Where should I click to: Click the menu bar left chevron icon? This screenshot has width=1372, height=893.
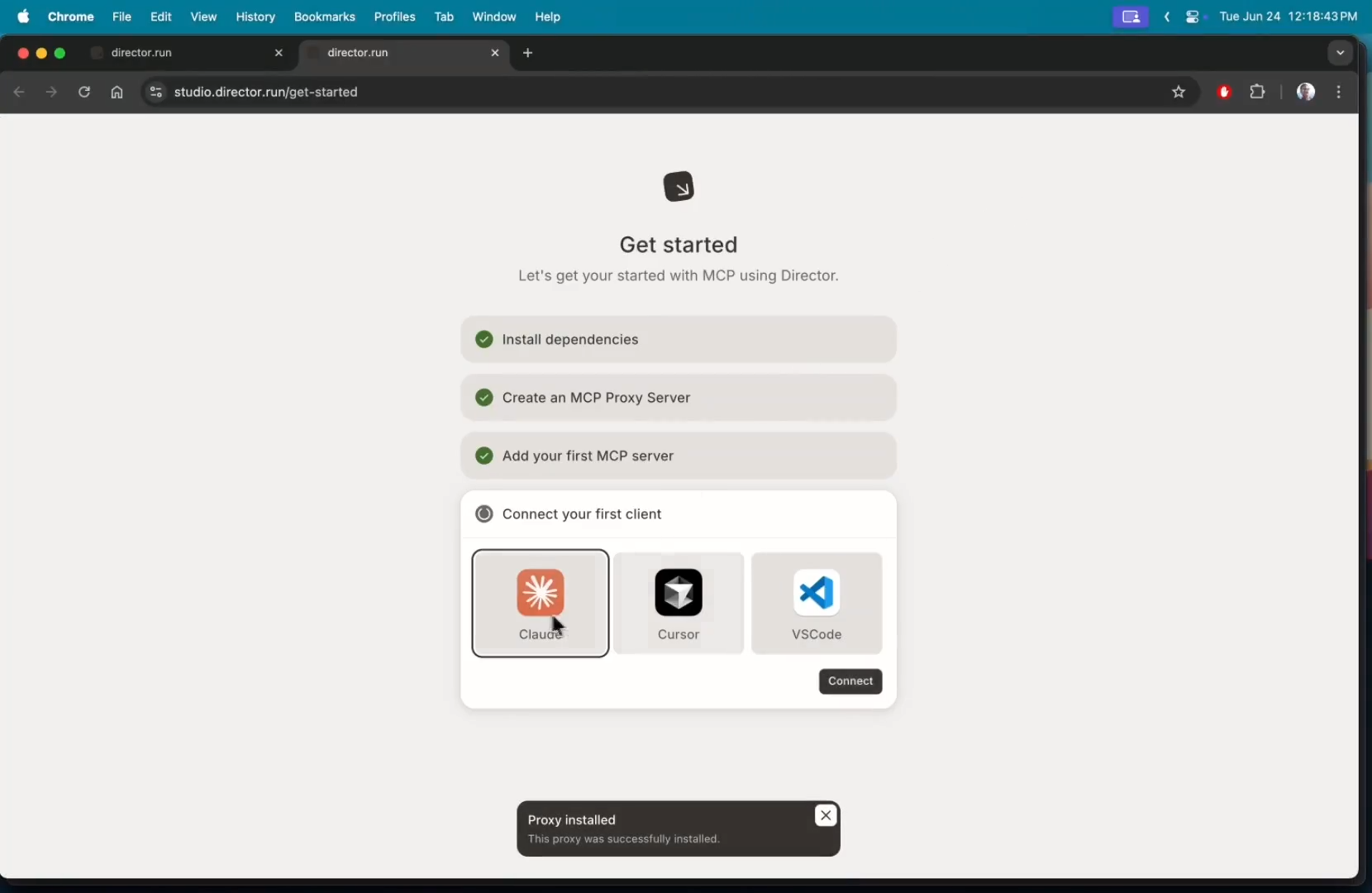(1167, 17)
